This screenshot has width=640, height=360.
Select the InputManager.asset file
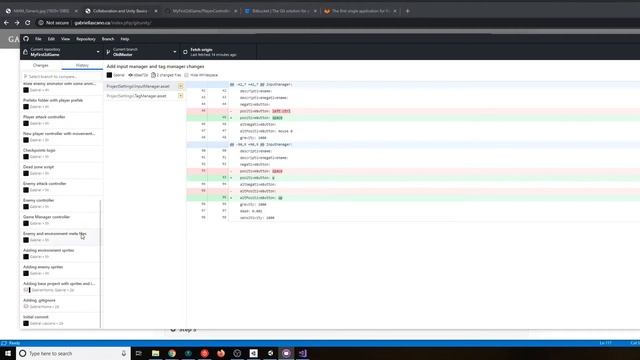coord(144,86)
